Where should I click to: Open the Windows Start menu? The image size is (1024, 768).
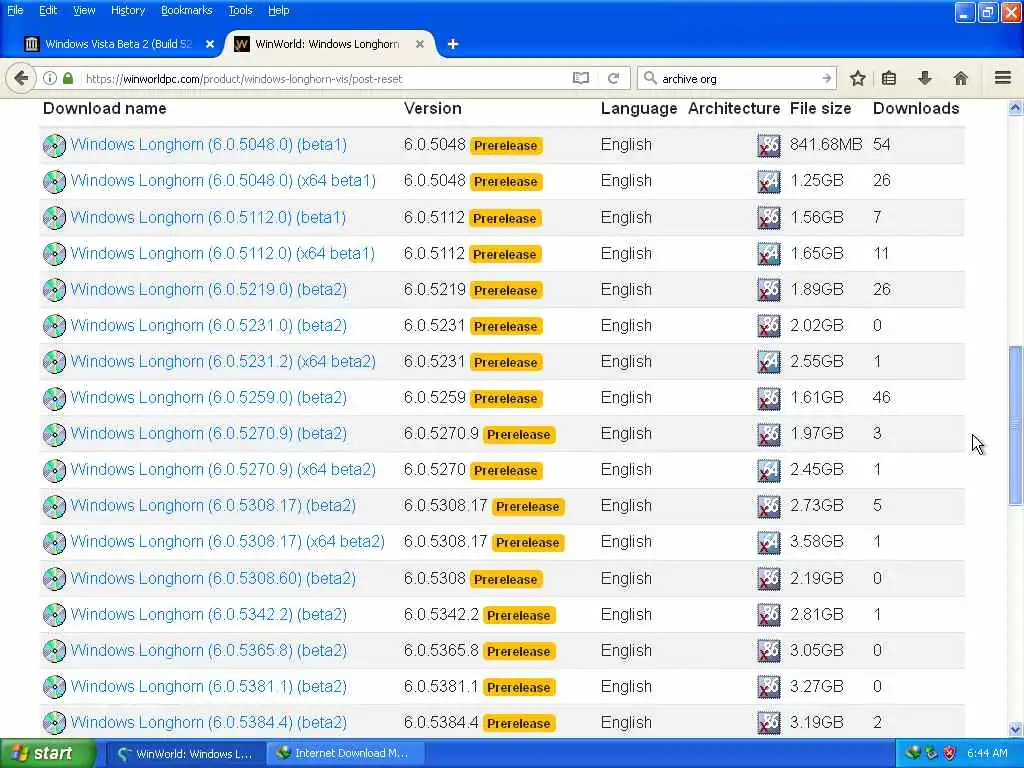tap(47, 753)
